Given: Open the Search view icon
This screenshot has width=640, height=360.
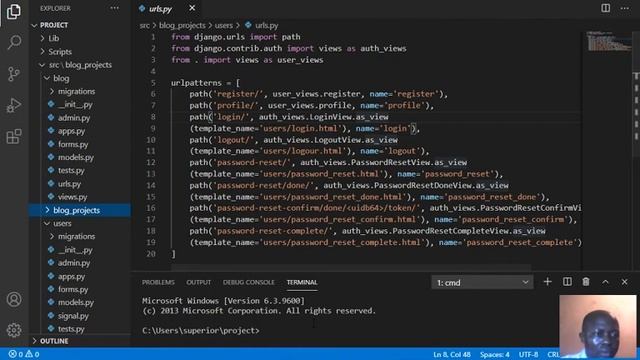Looking at the screenshot, I should (14, 42).
